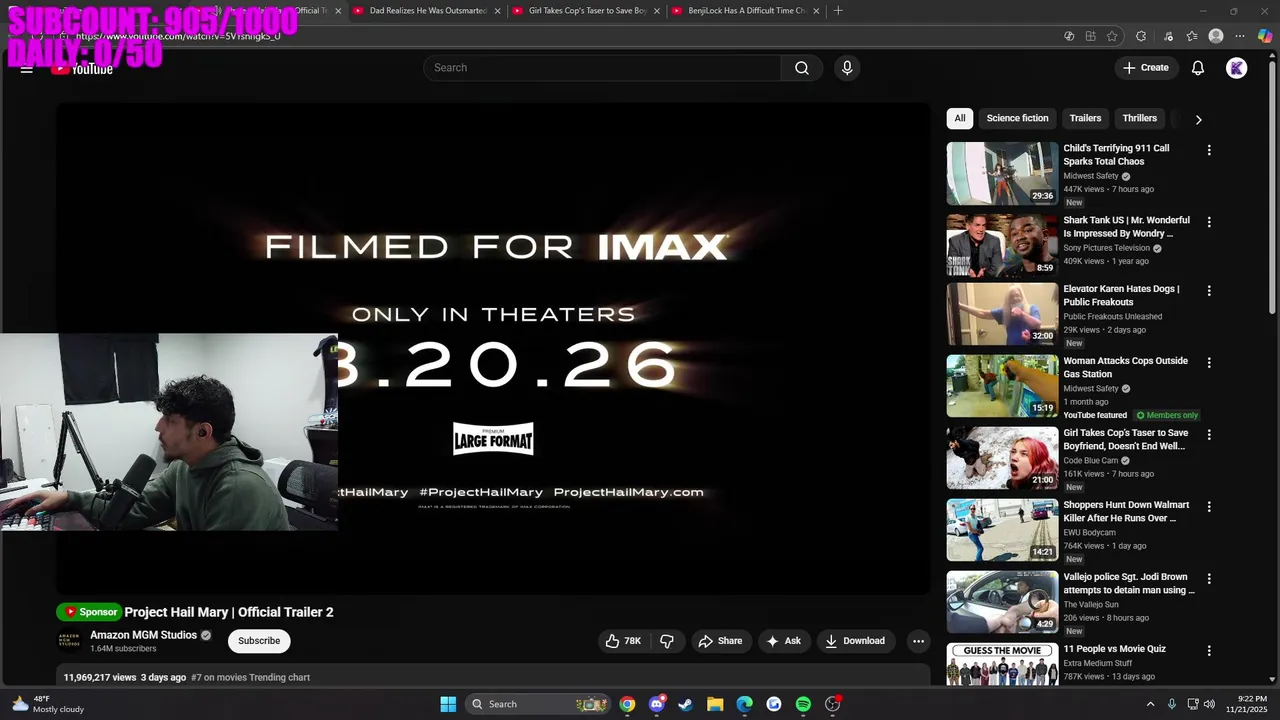The image size is (1280, 720).
Task: Click the 11 People vs Movie Quiz title
Action: coord(1114,649)
